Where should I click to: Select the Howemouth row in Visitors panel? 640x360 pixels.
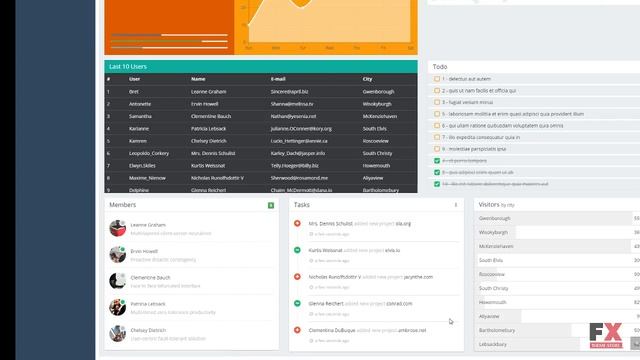557,302
